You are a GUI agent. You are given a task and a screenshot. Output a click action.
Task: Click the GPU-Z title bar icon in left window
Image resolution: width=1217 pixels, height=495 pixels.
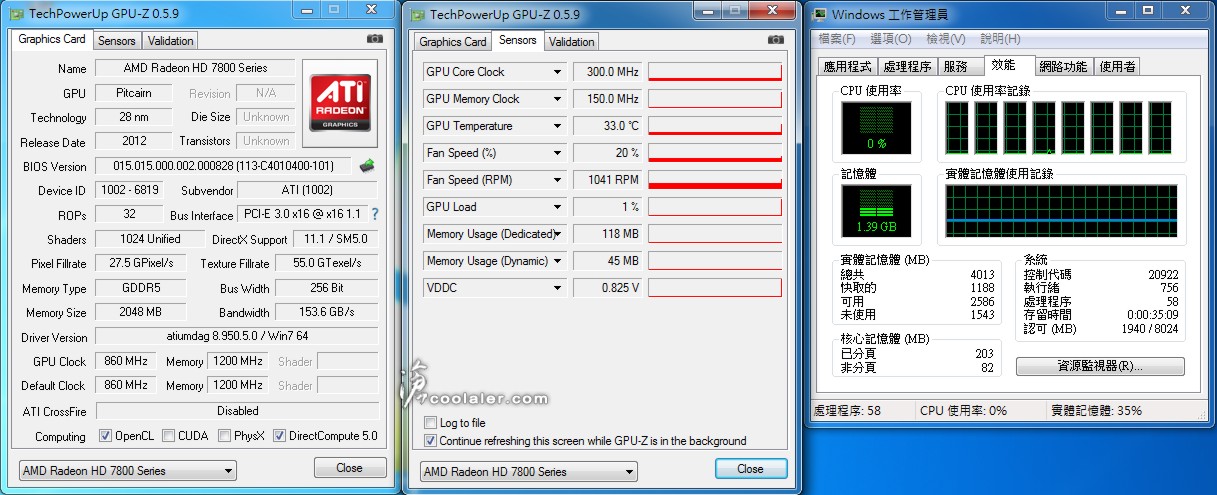click(19, 14)
